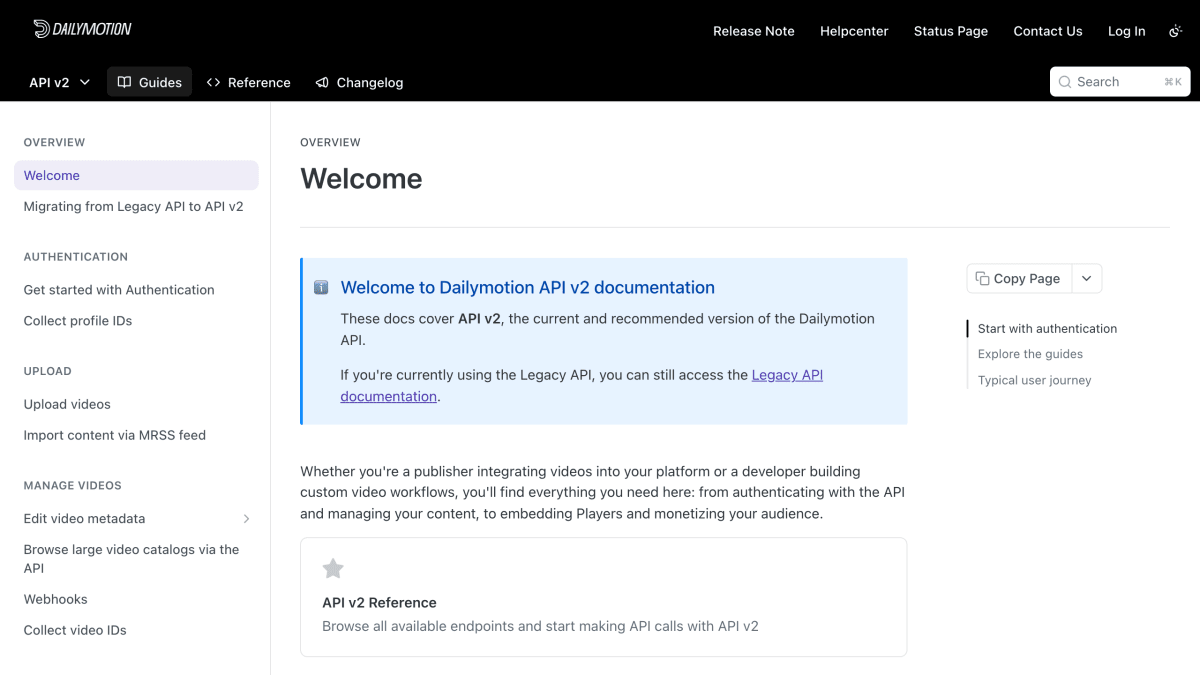Open the API v2 version dropdown
Image resolution: width=1200 pixels, height=675 pixels.
(x=60, y=82)
